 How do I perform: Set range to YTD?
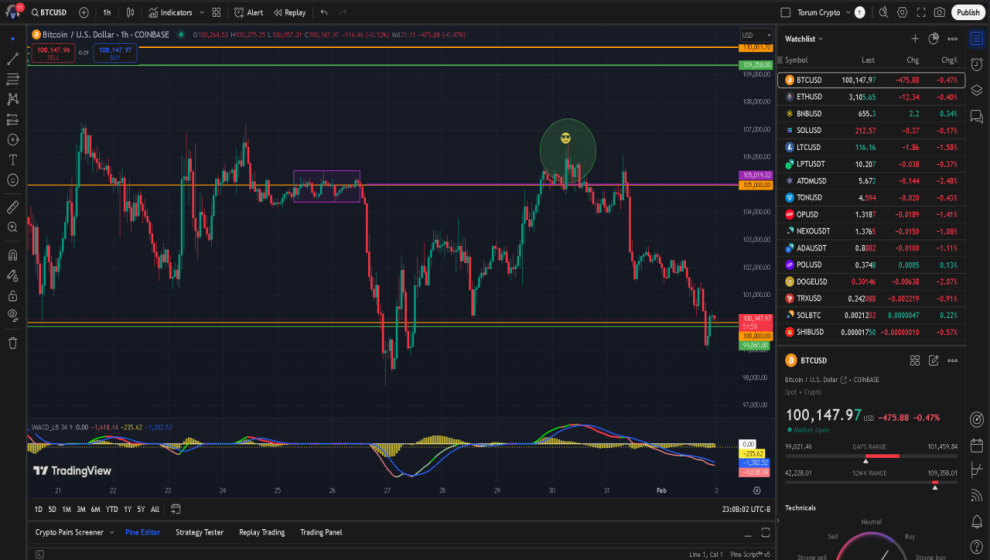(x=112, y=509)
